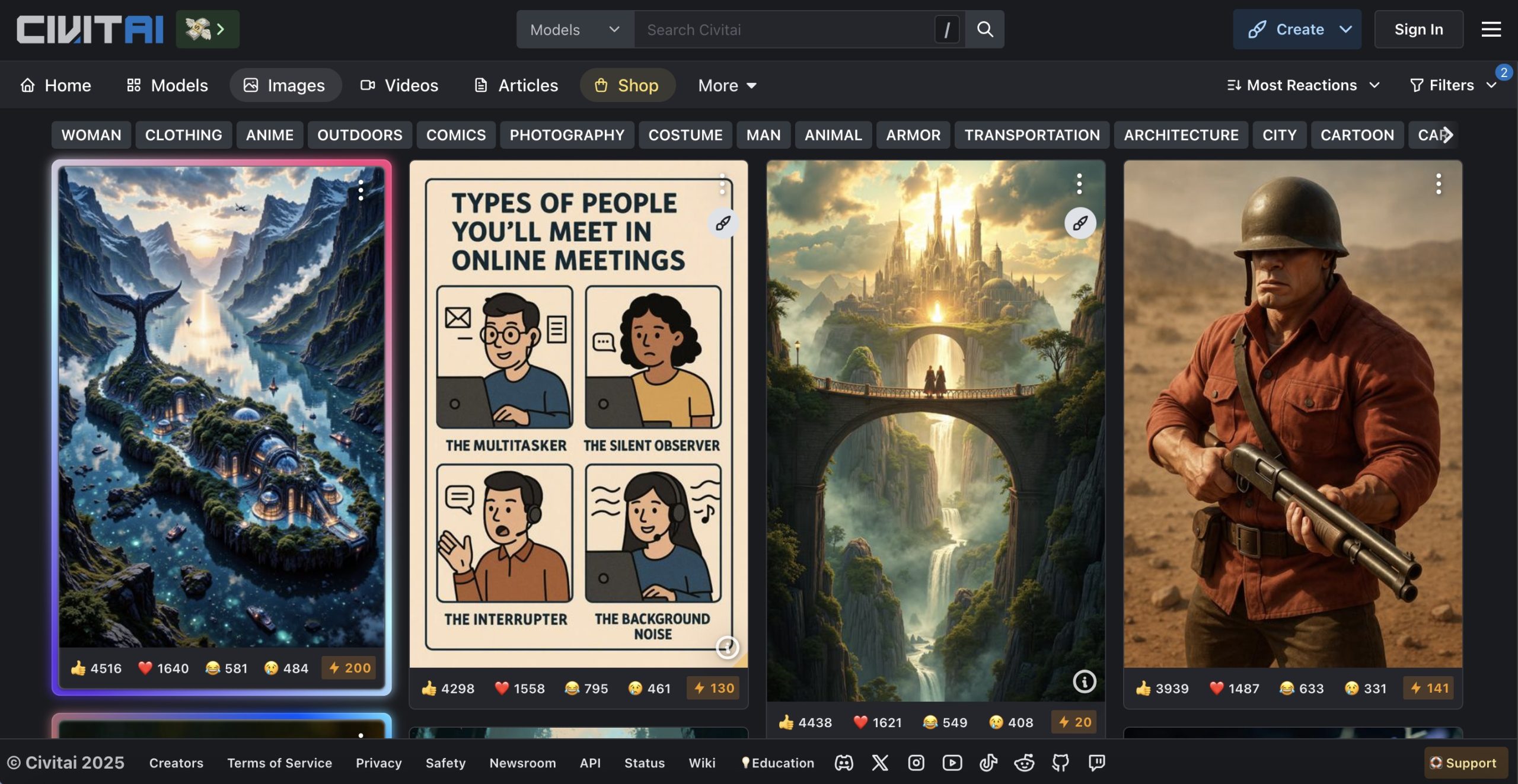
Task: Open the GitHub footer icon
Action: point(1060,763)
